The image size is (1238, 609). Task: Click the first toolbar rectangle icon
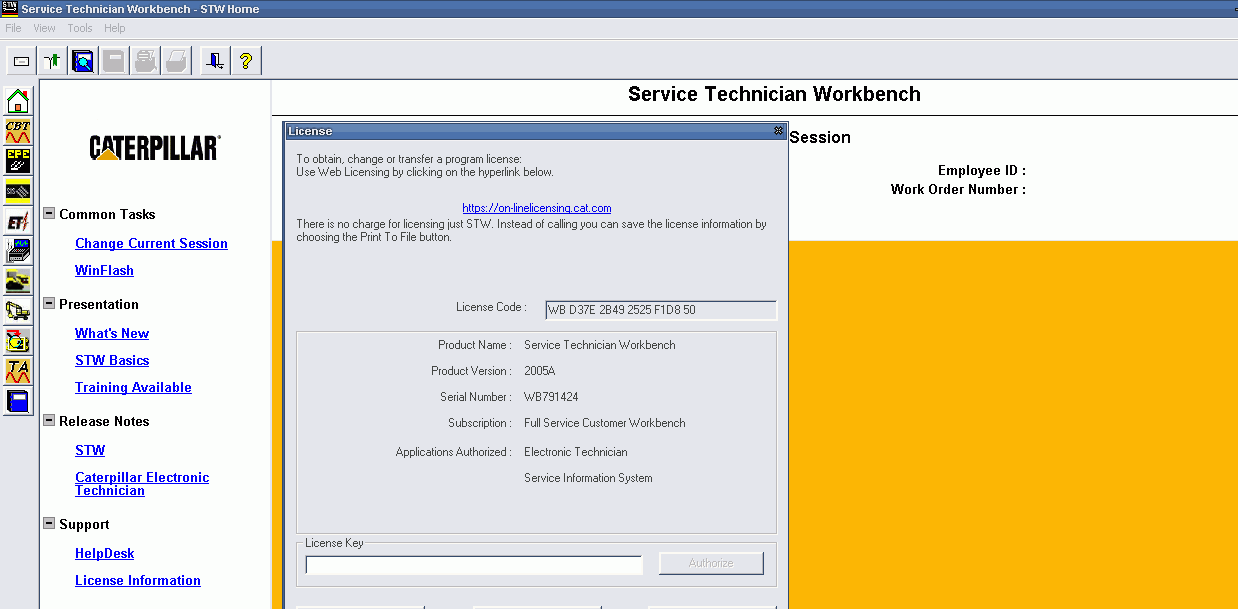tap(22, 61)
